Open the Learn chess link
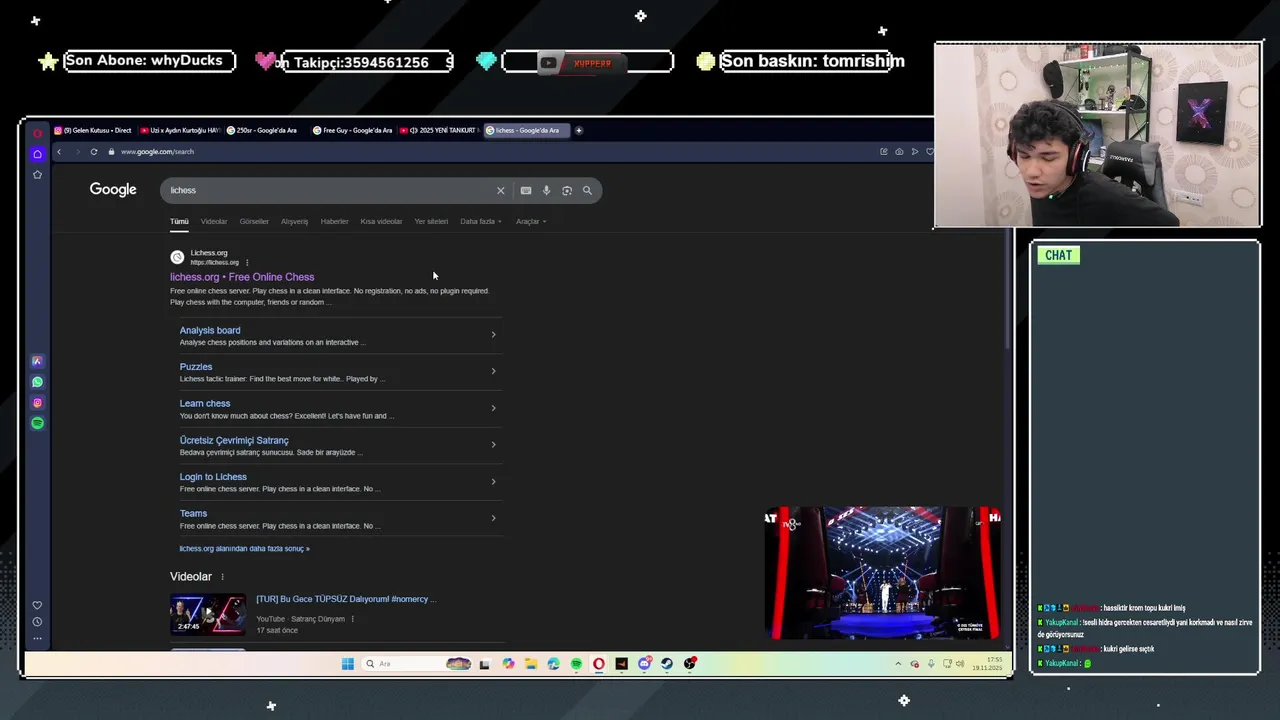The image size is (1280, 720). (x=205, y=403)
